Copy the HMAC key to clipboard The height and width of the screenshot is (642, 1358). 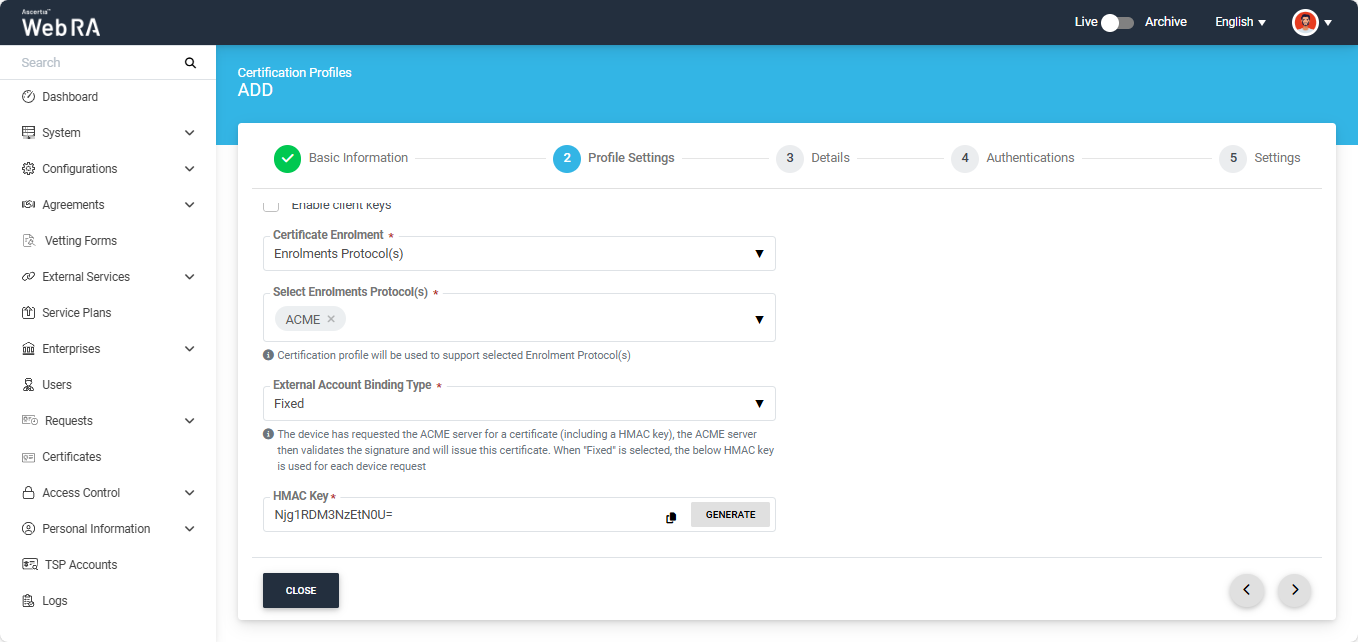(x=671, y=517)
